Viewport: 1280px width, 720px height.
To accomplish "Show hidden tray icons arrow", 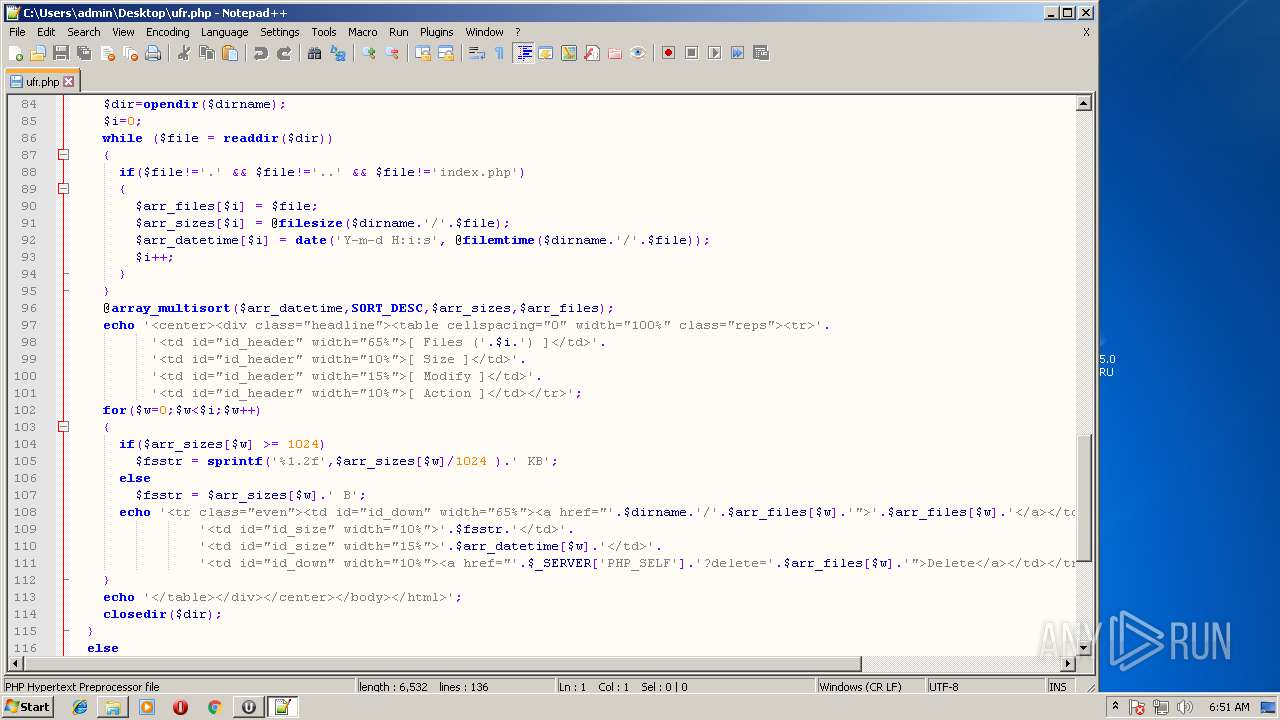I will [x=1116, y=707].
